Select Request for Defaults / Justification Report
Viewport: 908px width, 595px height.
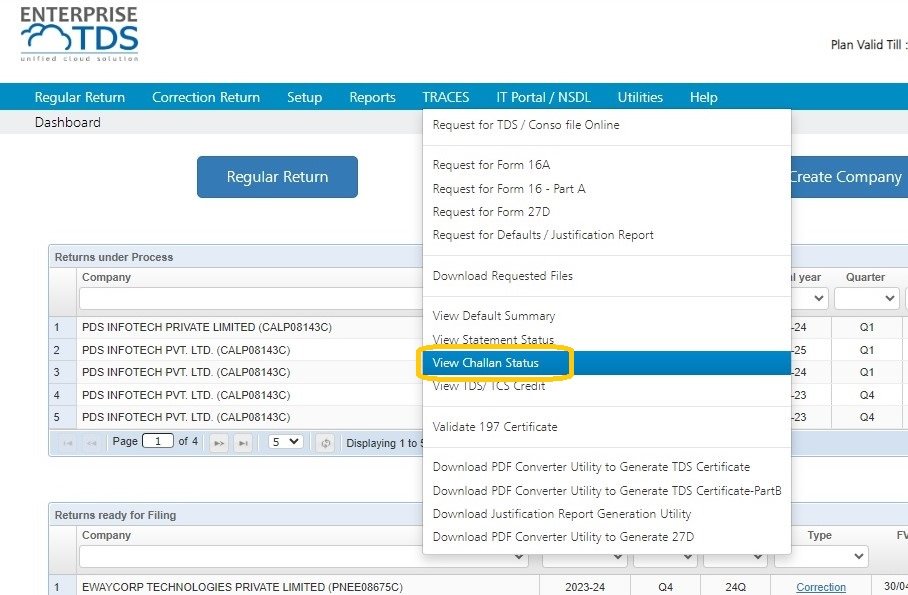(x=607, y=235)
